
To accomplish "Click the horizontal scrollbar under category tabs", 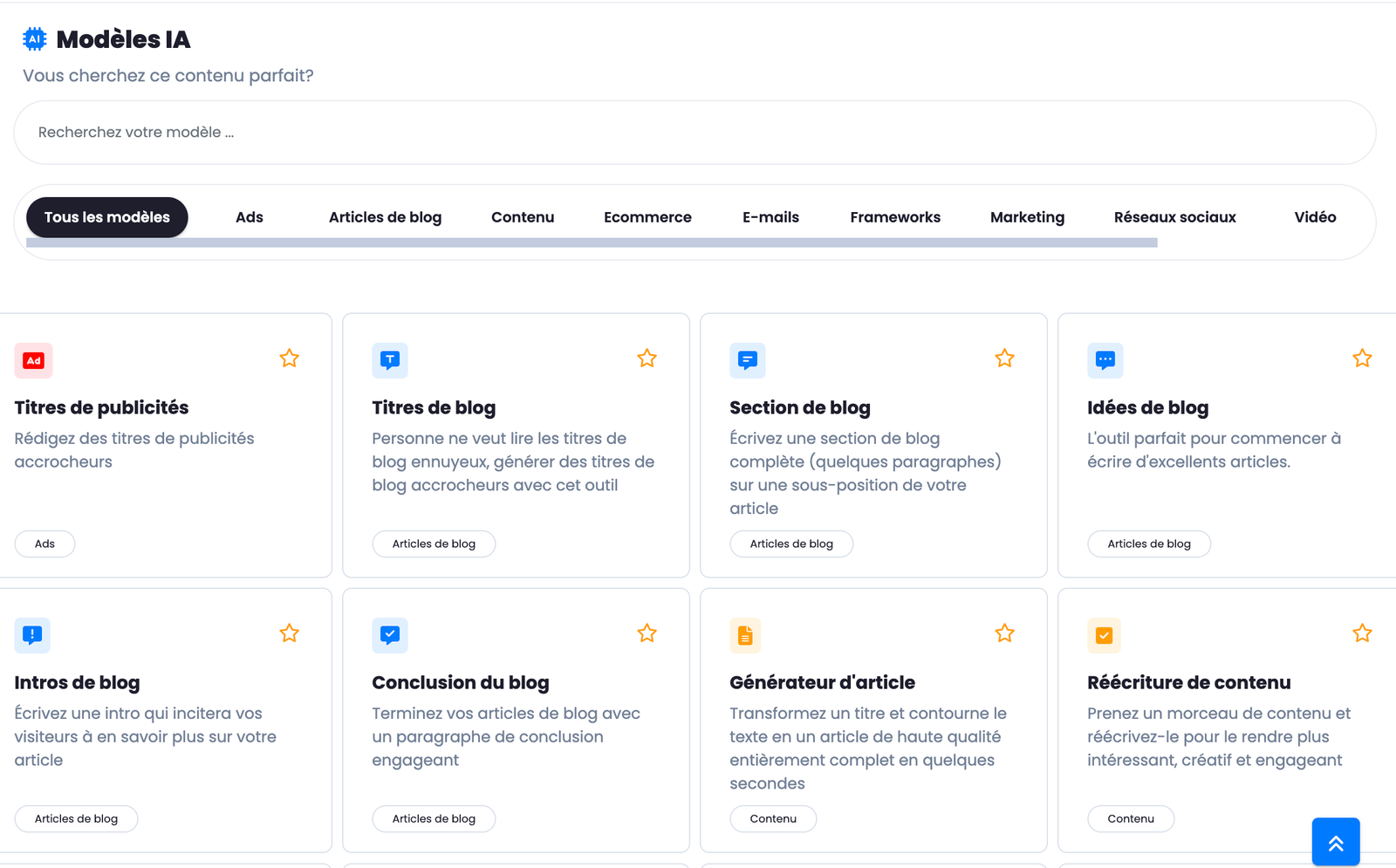I will pyautogui.click(x=592, y=243).
